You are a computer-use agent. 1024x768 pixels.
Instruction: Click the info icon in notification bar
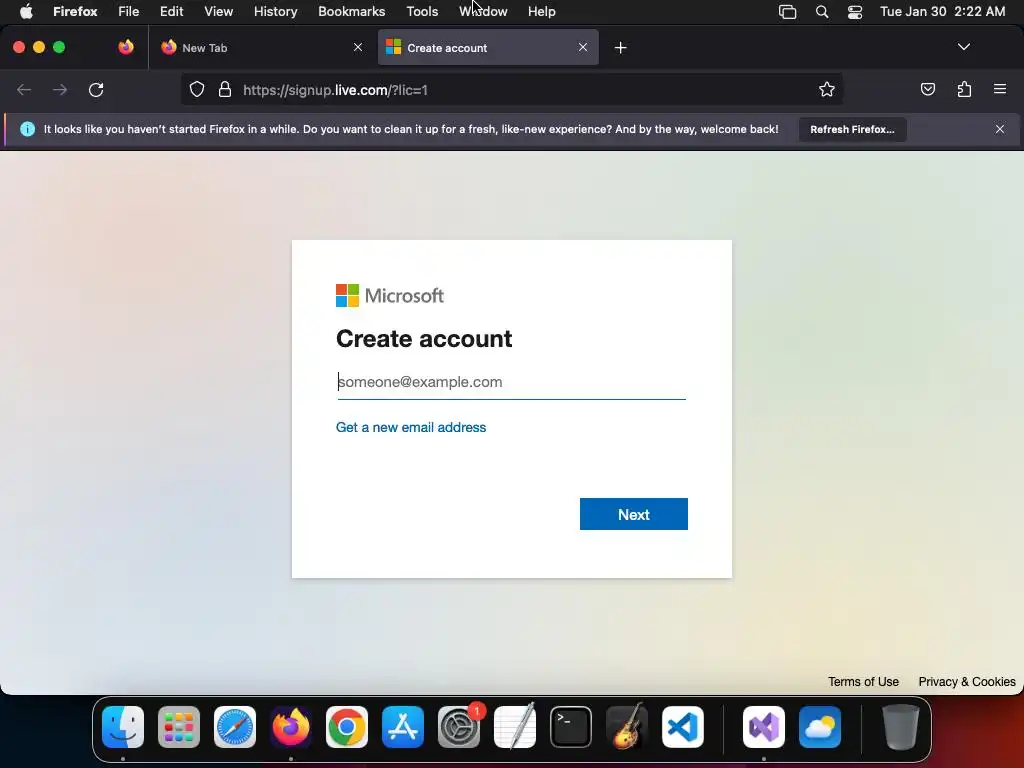[27, 129]
